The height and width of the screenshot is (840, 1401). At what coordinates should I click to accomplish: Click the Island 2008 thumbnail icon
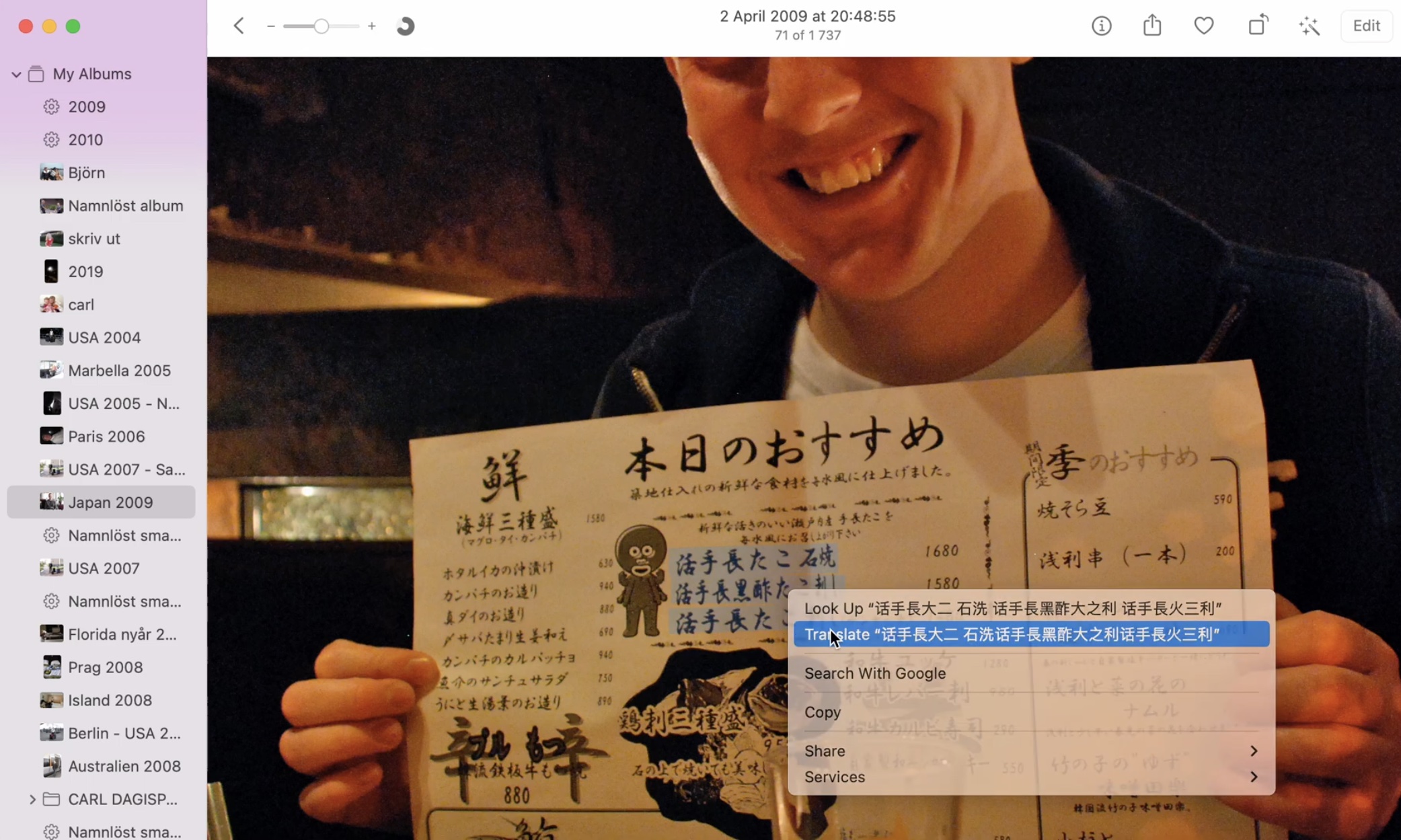pyautogui.click(x=51, y=700)
